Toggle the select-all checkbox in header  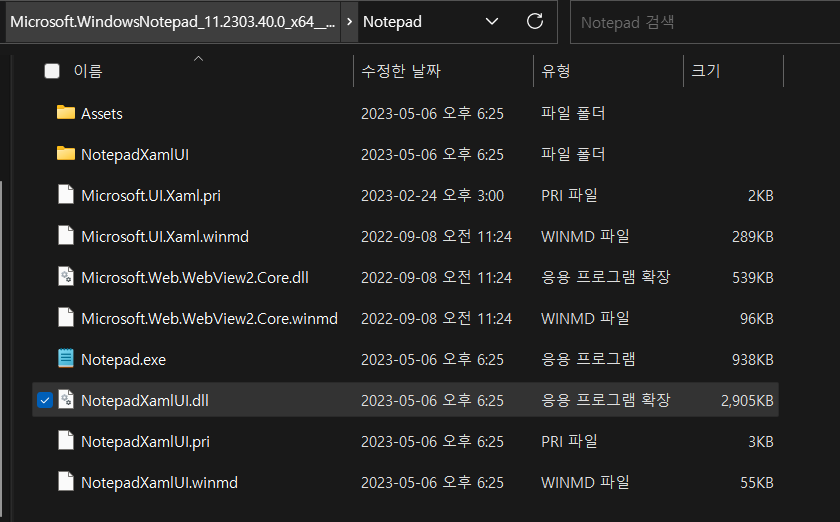point(52,71)
